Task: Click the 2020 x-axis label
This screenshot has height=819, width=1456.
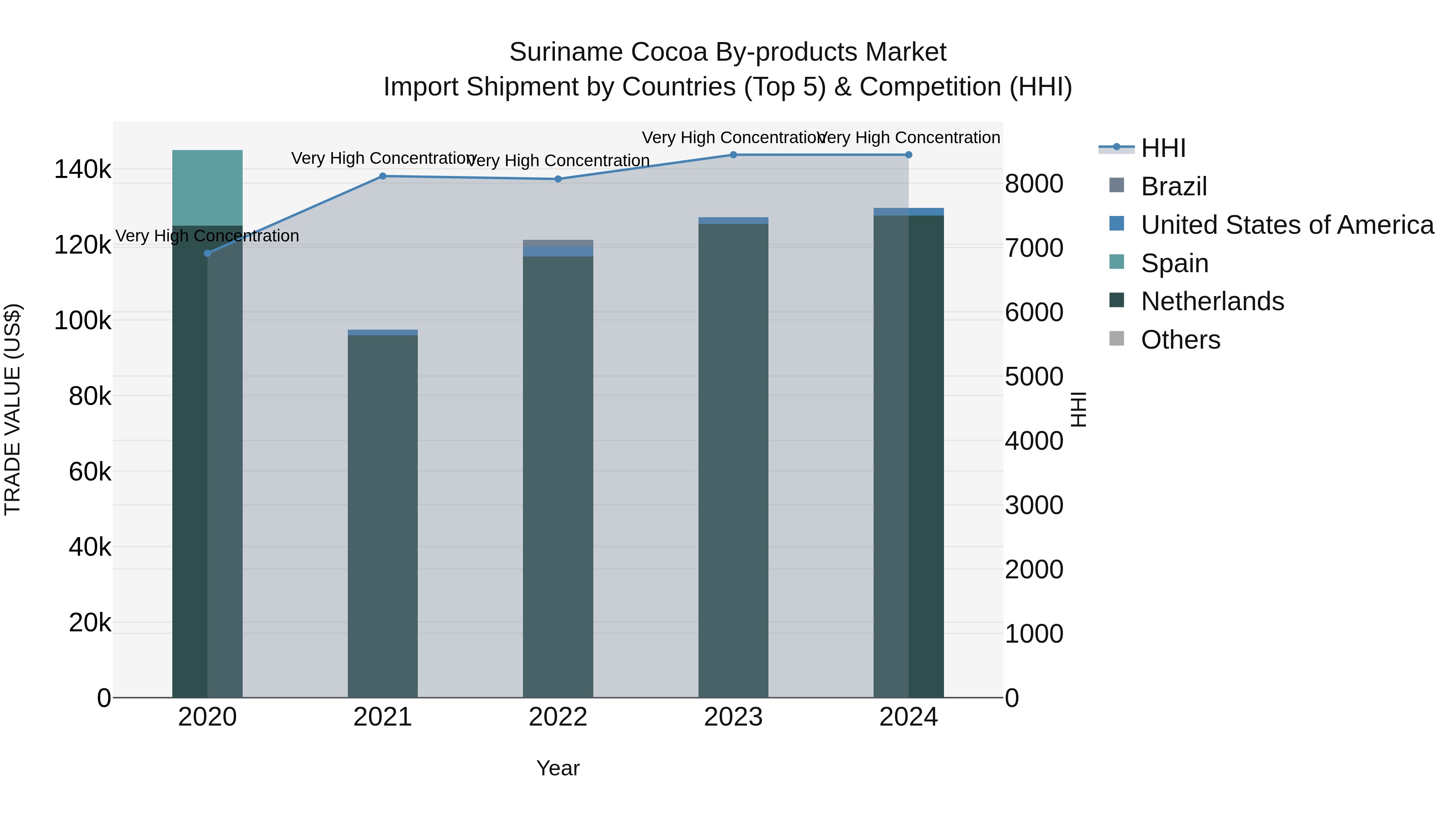Action: (x=207, y=717)
